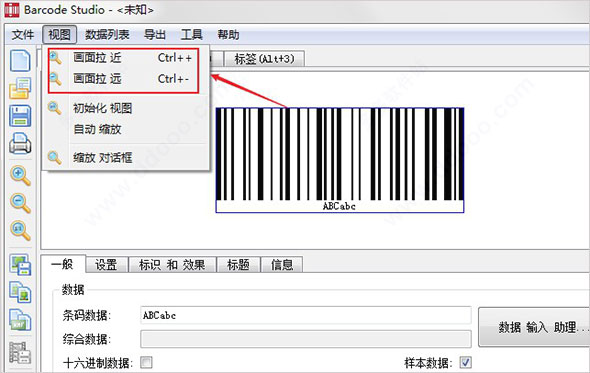Click the zoom in magnifier in the sidebar
The height and width of the screenshot is (373, 590).
(20, 175)
